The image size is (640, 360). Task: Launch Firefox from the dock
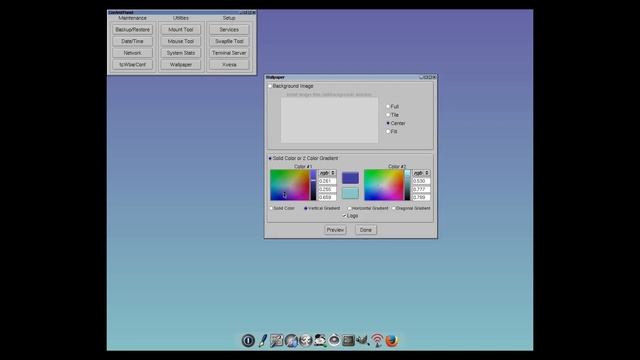[391, 340]
